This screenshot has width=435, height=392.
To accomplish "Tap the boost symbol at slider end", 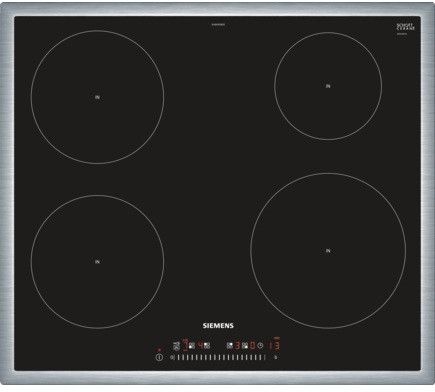I will tap(275, 357).
